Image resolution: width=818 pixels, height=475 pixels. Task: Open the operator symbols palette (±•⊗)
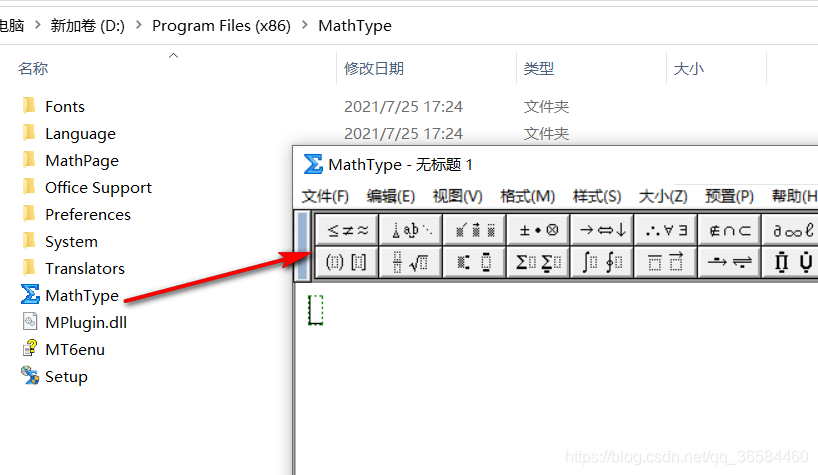tap(538, 230)
